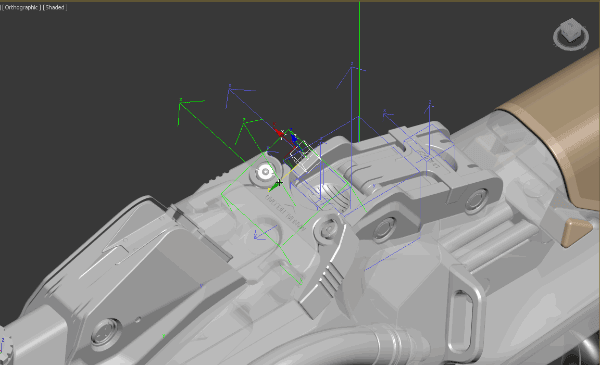Select the blue Z-axis arrow of move gizmo
The width and height of the screenshot is (600, 365).
[293, 138]
